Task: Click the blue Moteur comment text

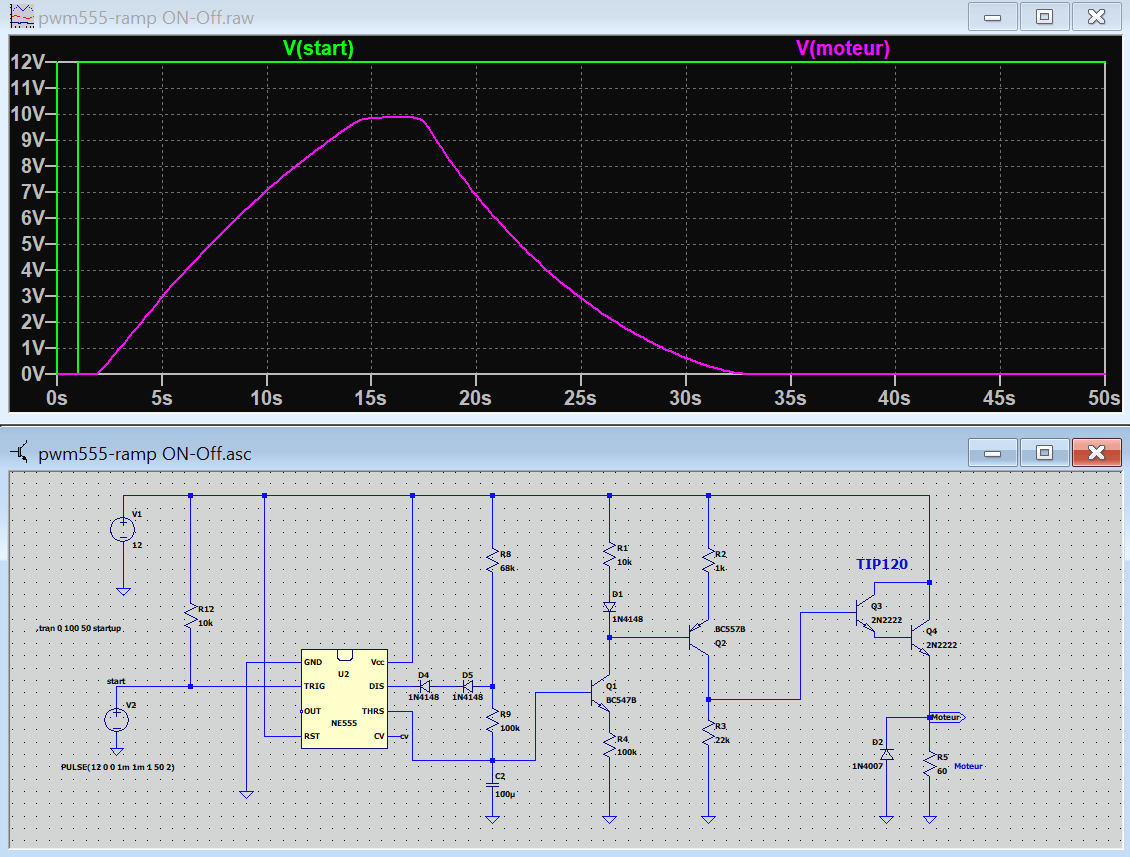Action: pyautogui.click(x=969, y=766)
